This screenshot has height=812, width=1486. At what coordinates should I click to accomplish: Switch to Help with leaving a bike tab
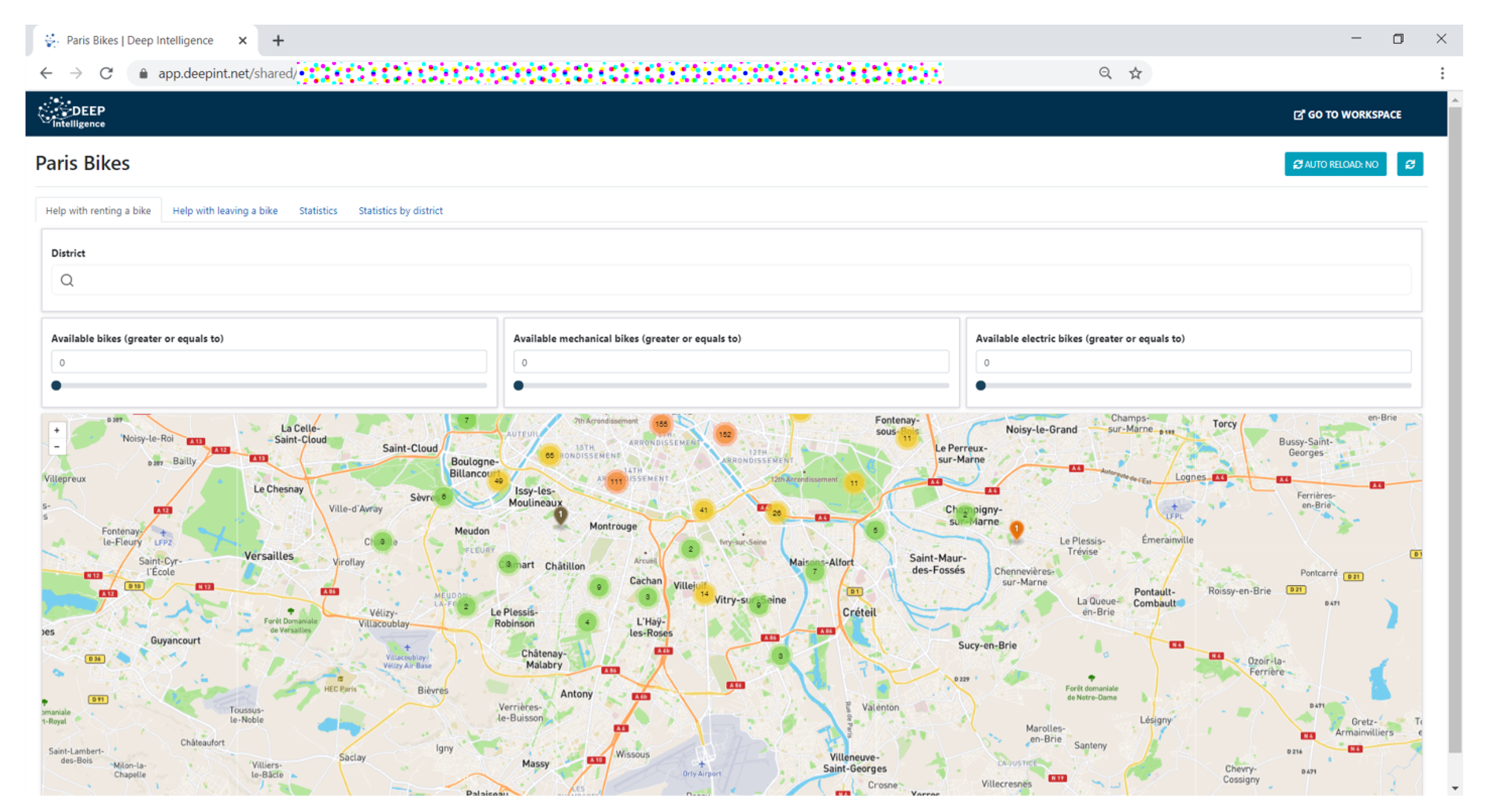(x=225, y=211)
